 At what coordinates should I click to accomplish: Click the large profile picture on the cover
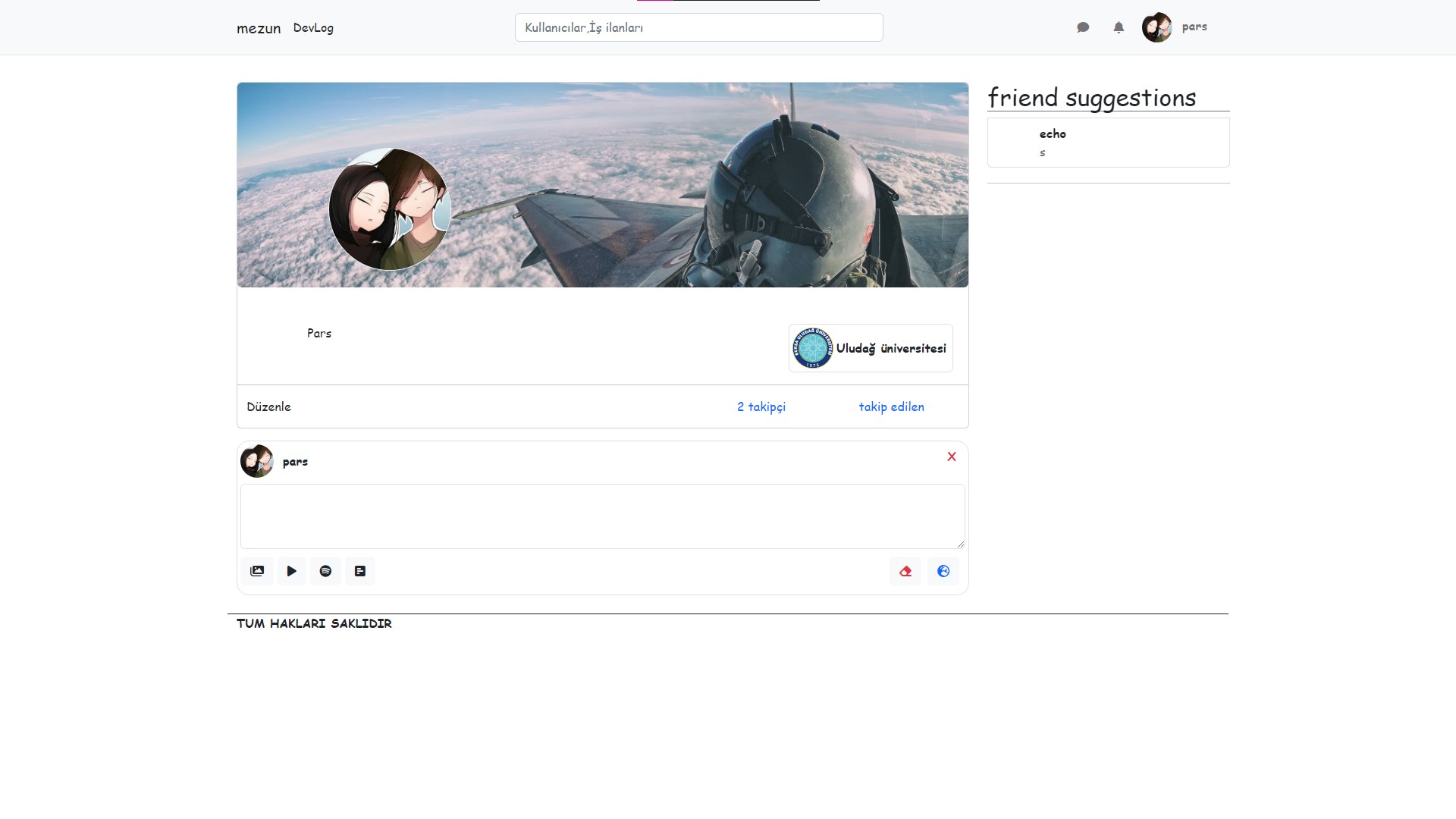pos(390,209)
